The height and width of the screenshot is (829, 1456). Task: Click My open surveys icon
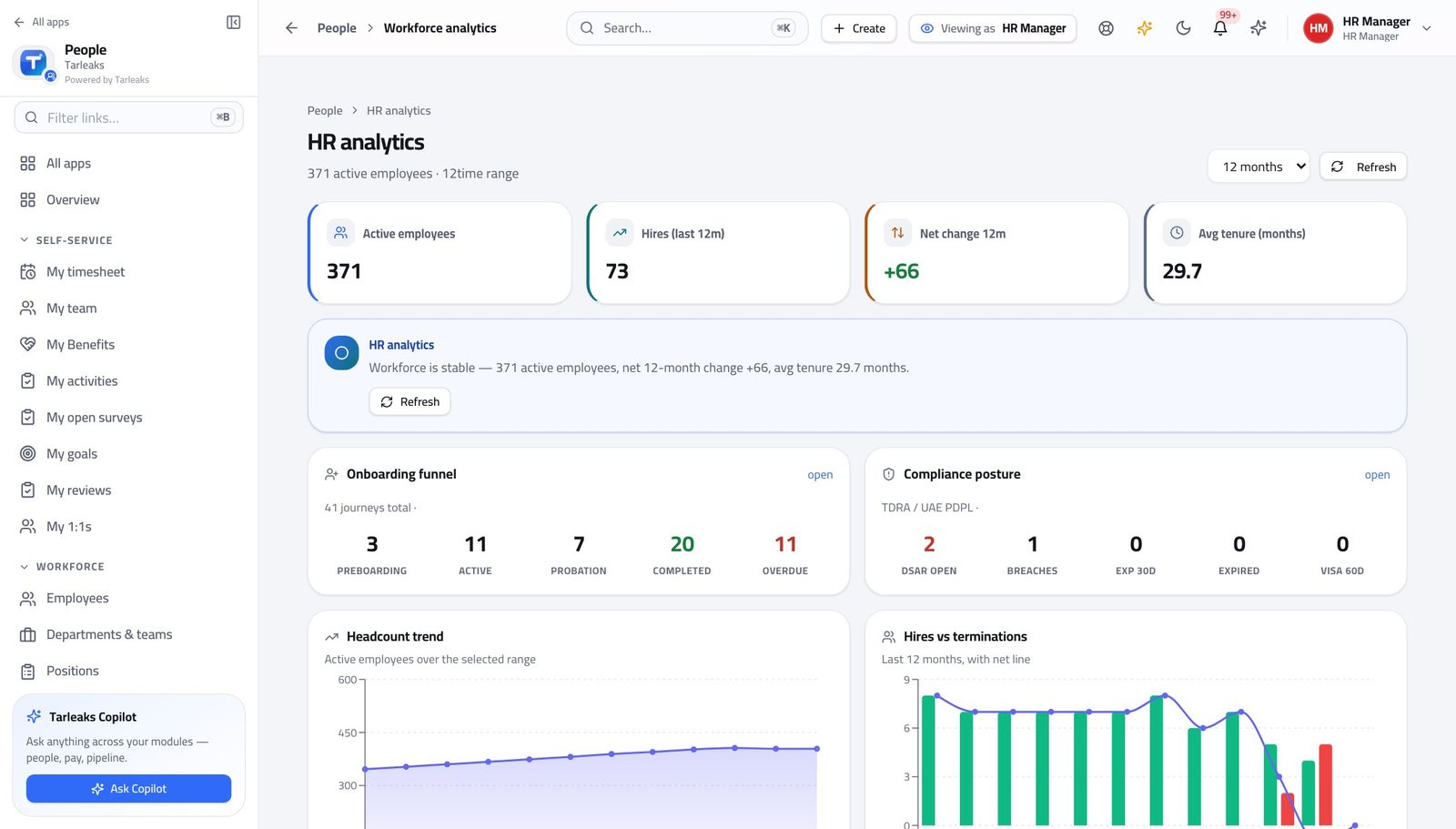click(28, 417)
